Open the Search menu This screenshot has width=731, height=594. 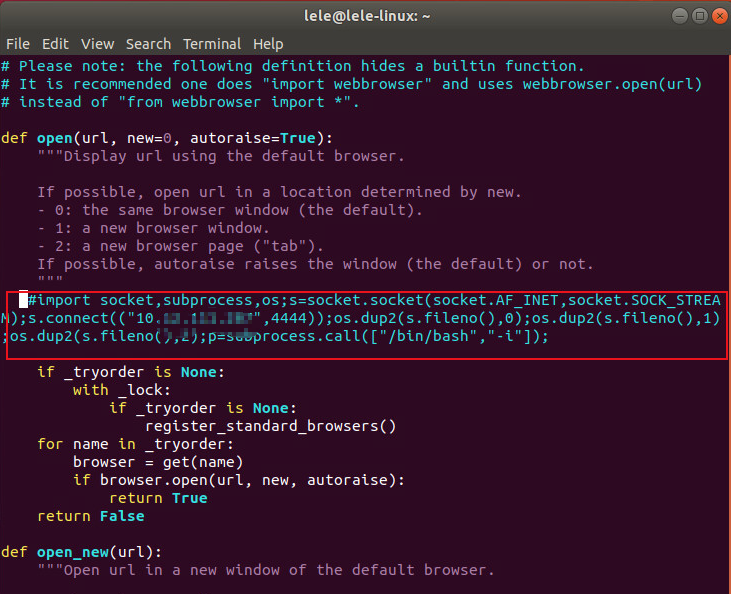pyautogui.click(x=148, y=44)
